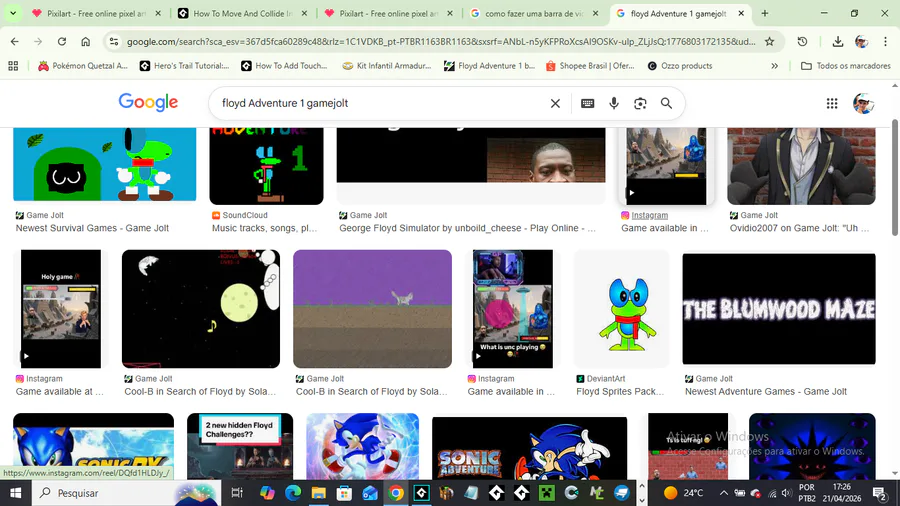Open Ozzo products bookmark
Screen dimensions: 900x506
[x=680, y=66]
